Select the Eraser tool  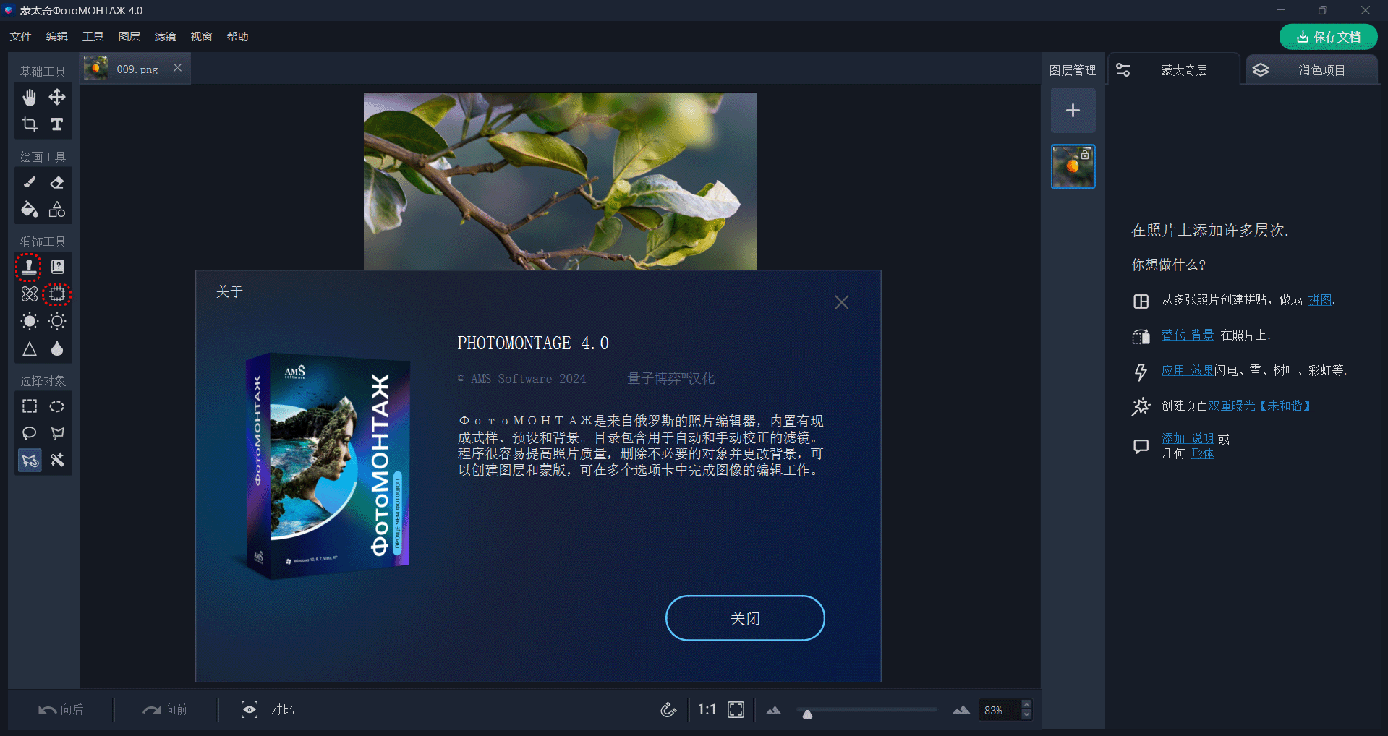[57, 182]
